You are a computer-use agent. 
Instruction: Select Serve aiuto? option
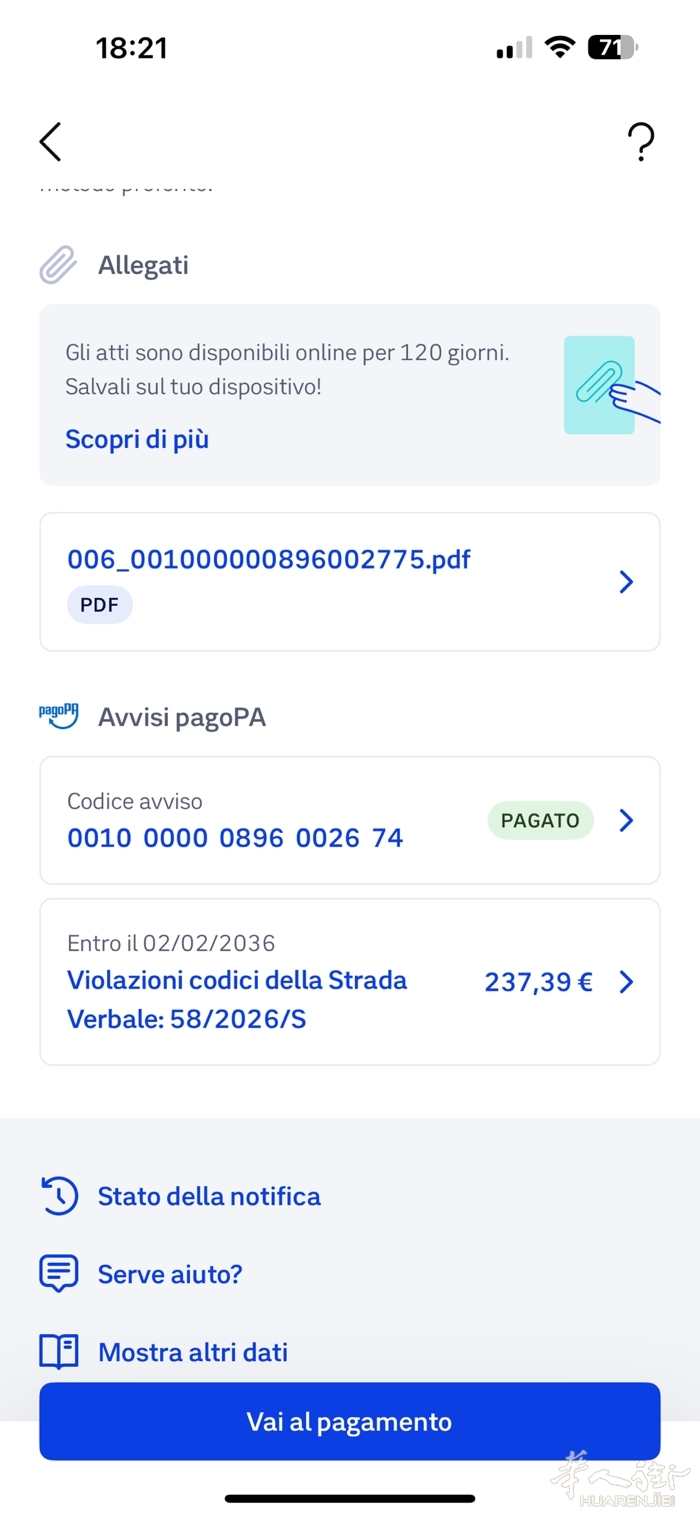[x=170, y=1274]
